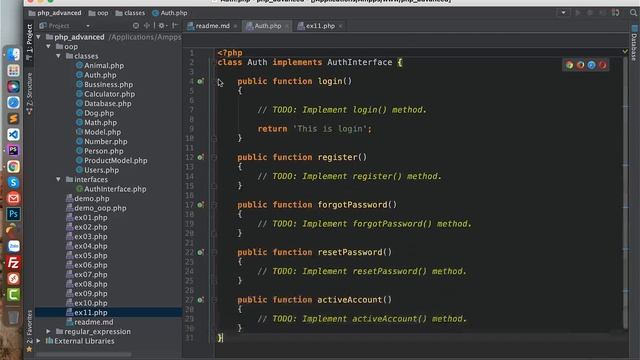Open Sublime Text from the dock
Screen dimensions: 640x360
coord(13,119)
